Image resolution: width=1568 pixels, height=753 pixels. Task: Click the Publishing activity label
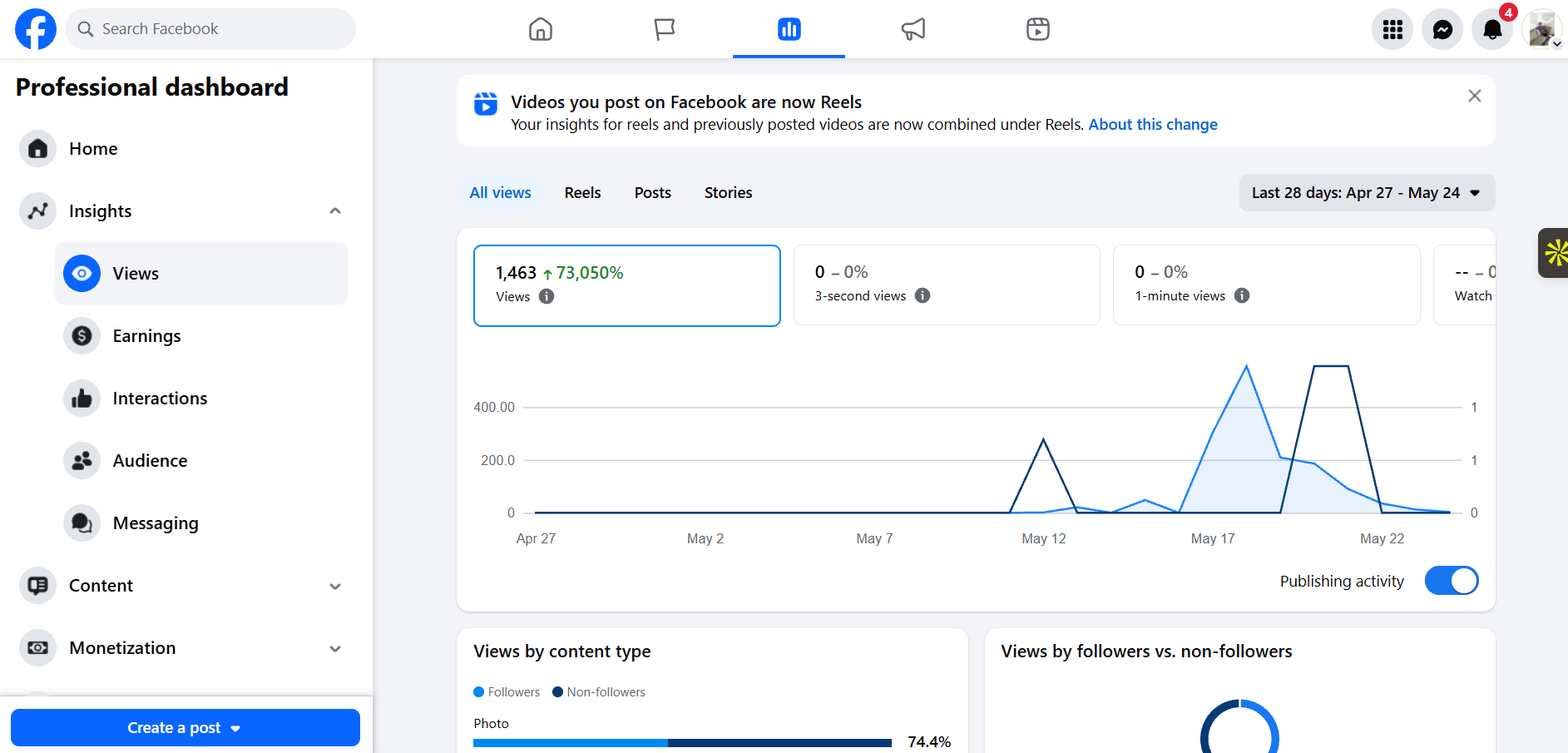click(1342, 582)
